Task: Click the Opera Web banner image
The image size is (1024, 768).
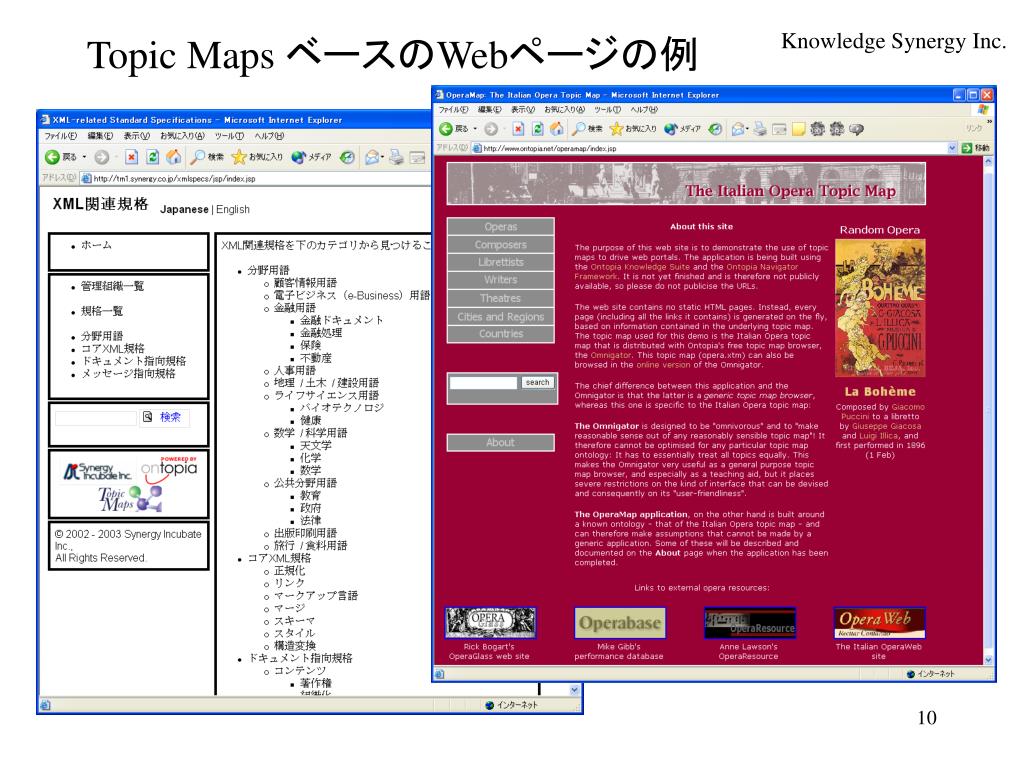Action: pos(879,623)
